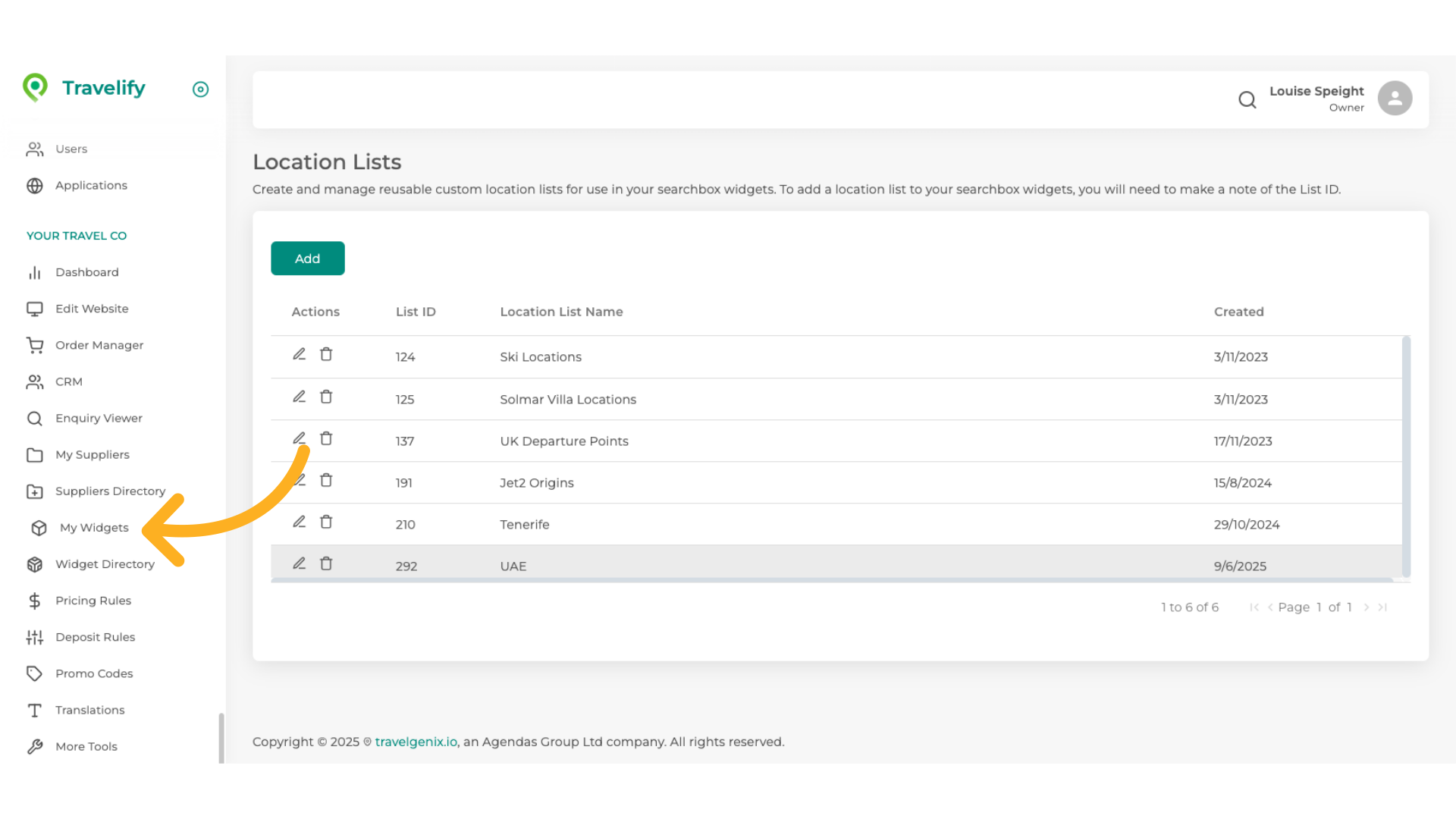Click the edit pencil for Ski Locations
Viewport: 1456px width, 819px height.
[299, 354]
